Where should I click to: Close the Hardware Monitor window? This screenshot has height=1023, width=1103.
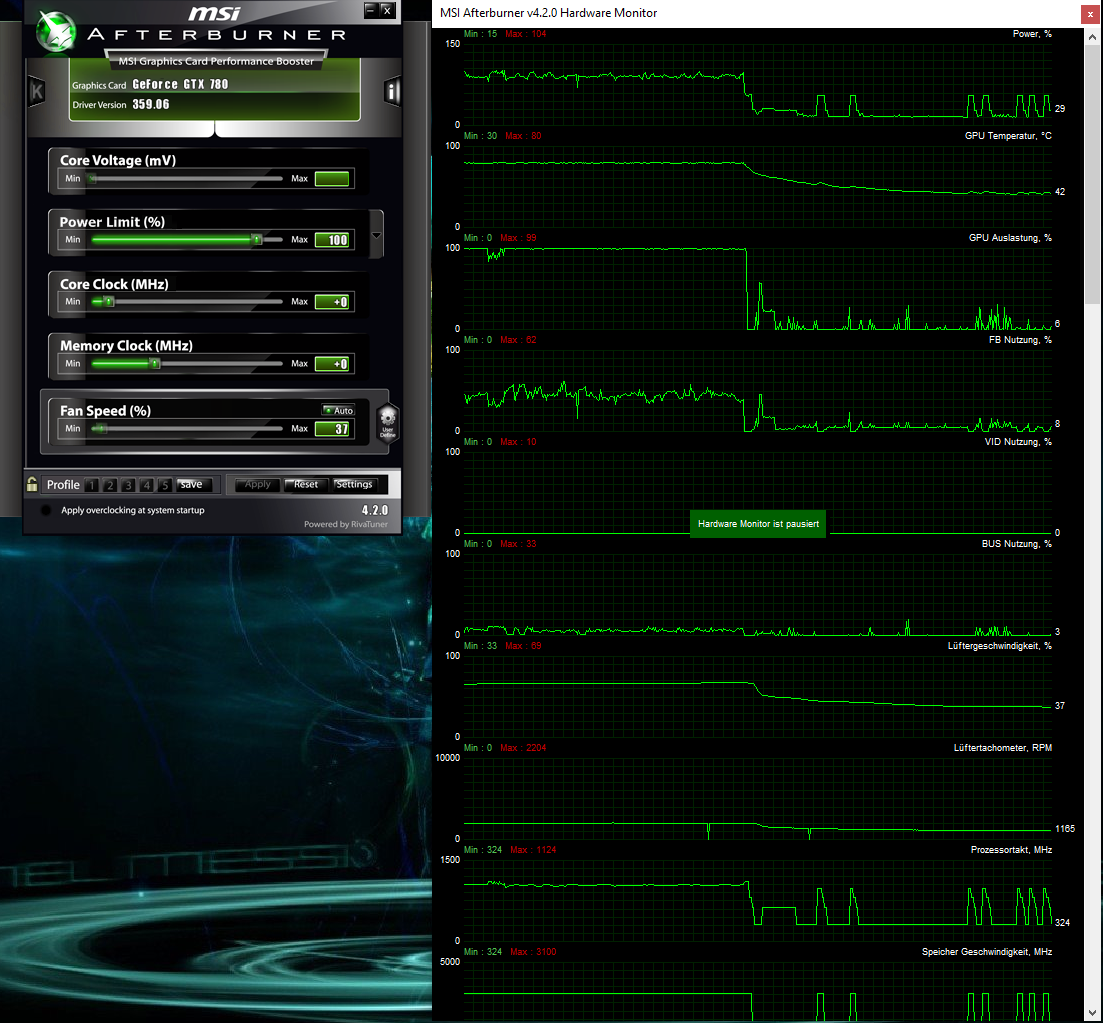click(x=1090, y=13)
